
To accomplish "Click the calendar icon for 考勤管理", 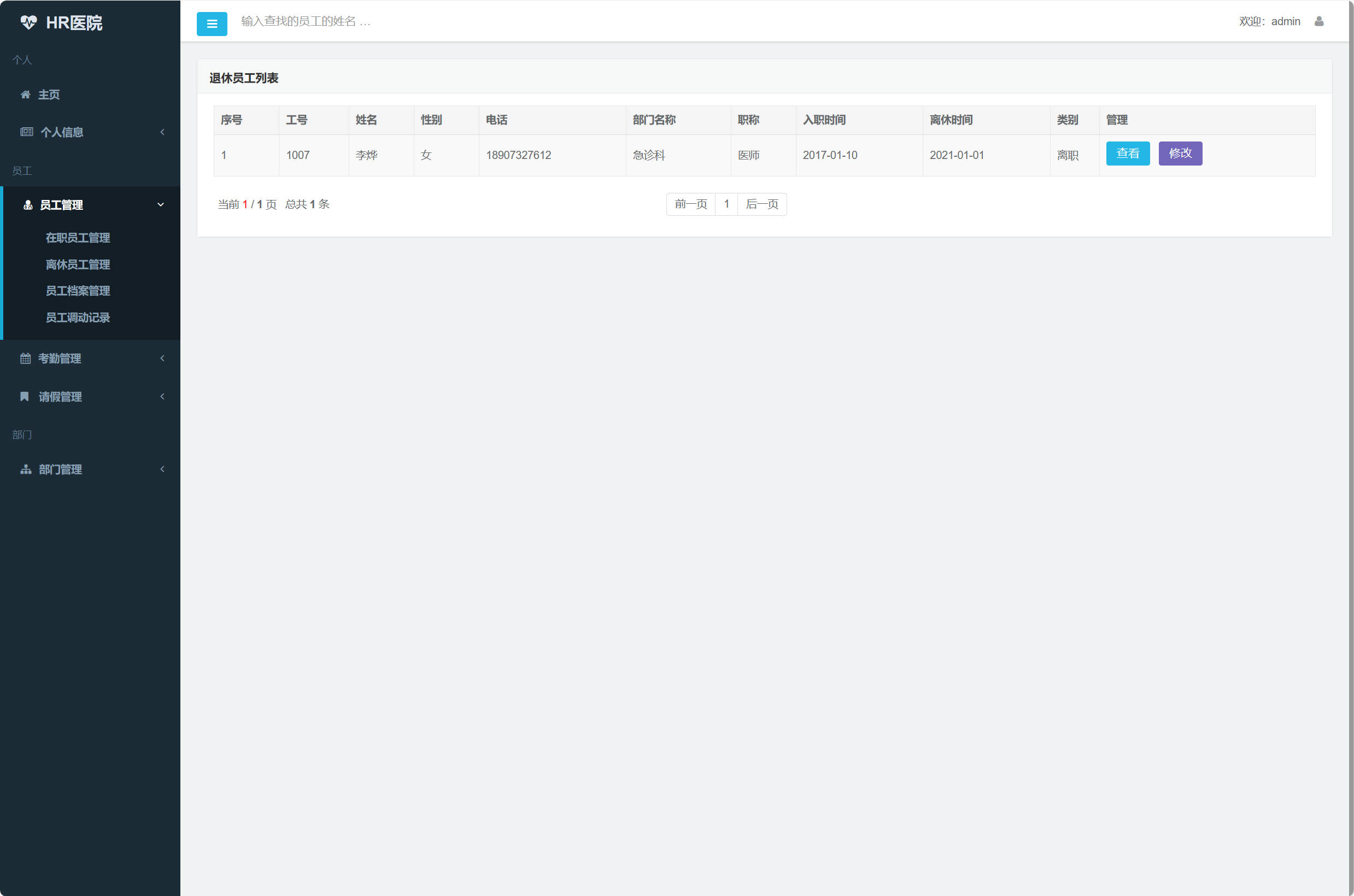I will [25, 358].
